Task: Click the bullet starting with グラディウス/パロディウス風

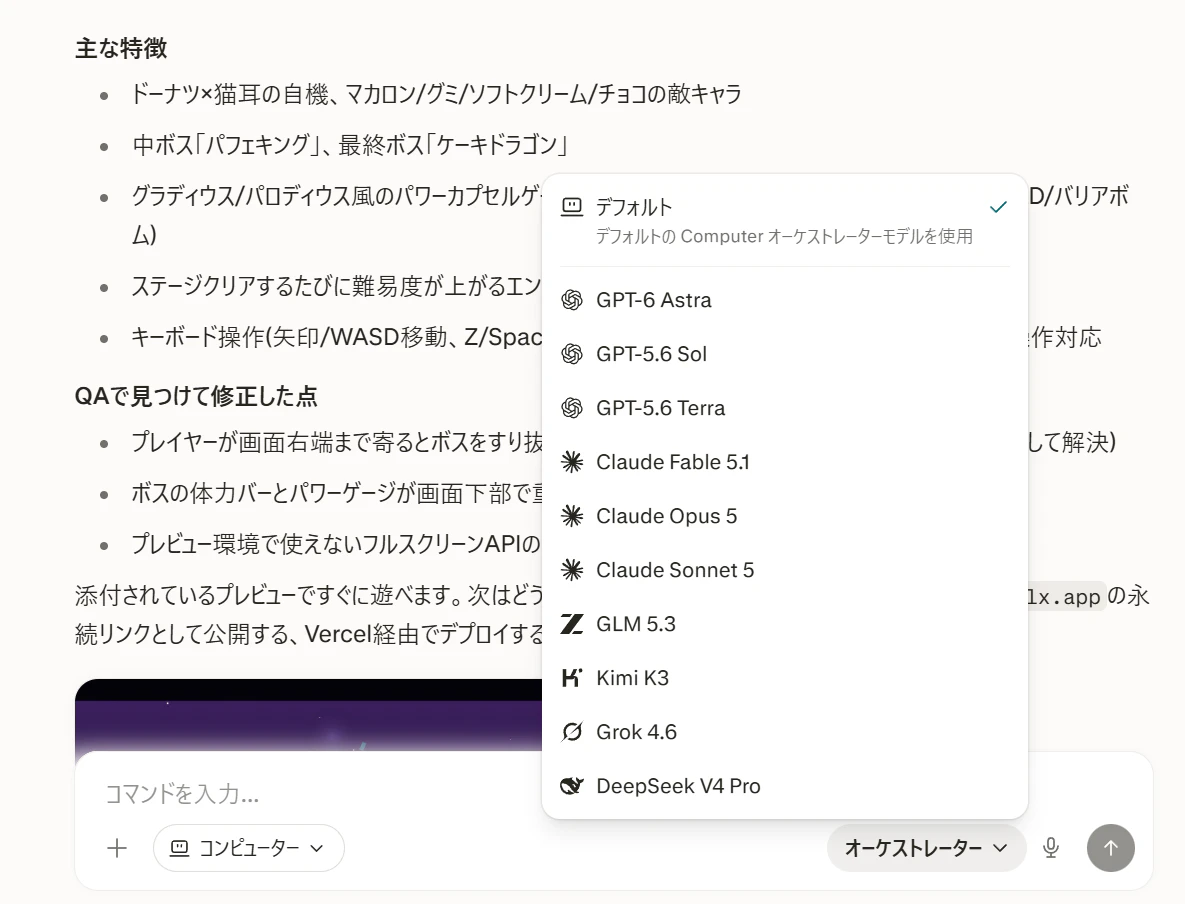Action: click(337, 215)
